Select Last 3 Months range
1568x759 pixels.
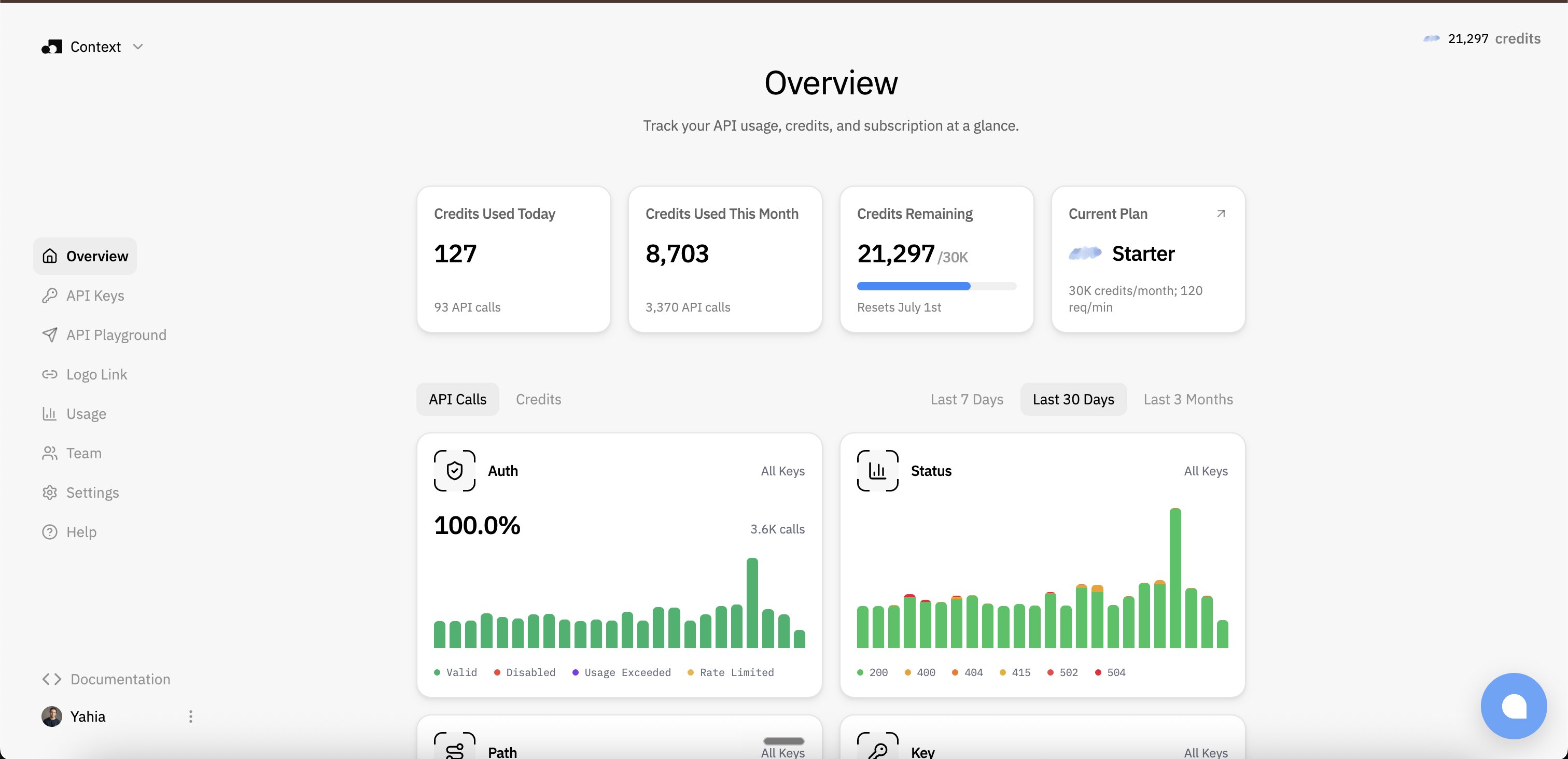[x=1188, y=399]
